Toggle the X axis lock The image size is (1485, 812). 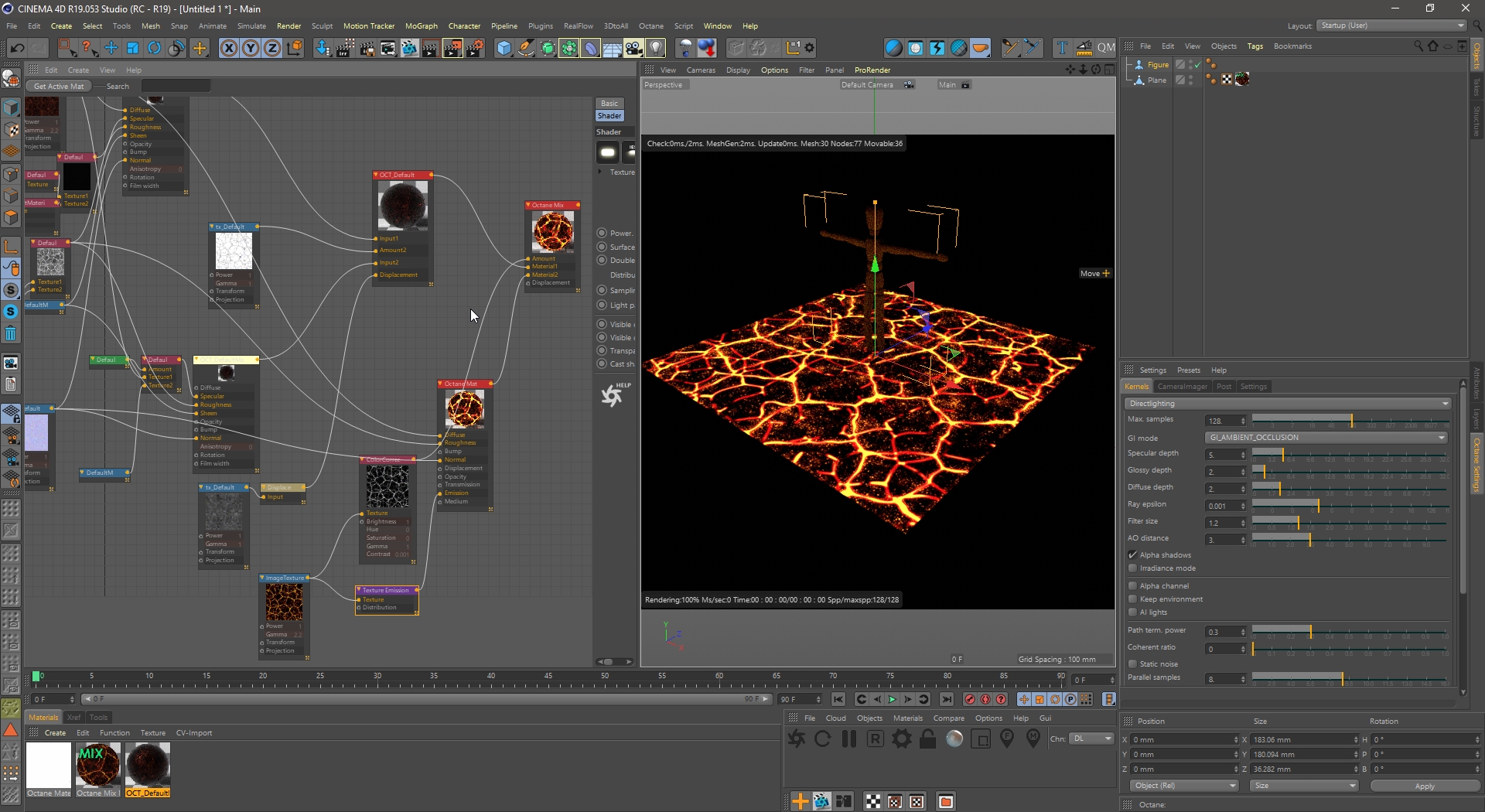point(229,48)
